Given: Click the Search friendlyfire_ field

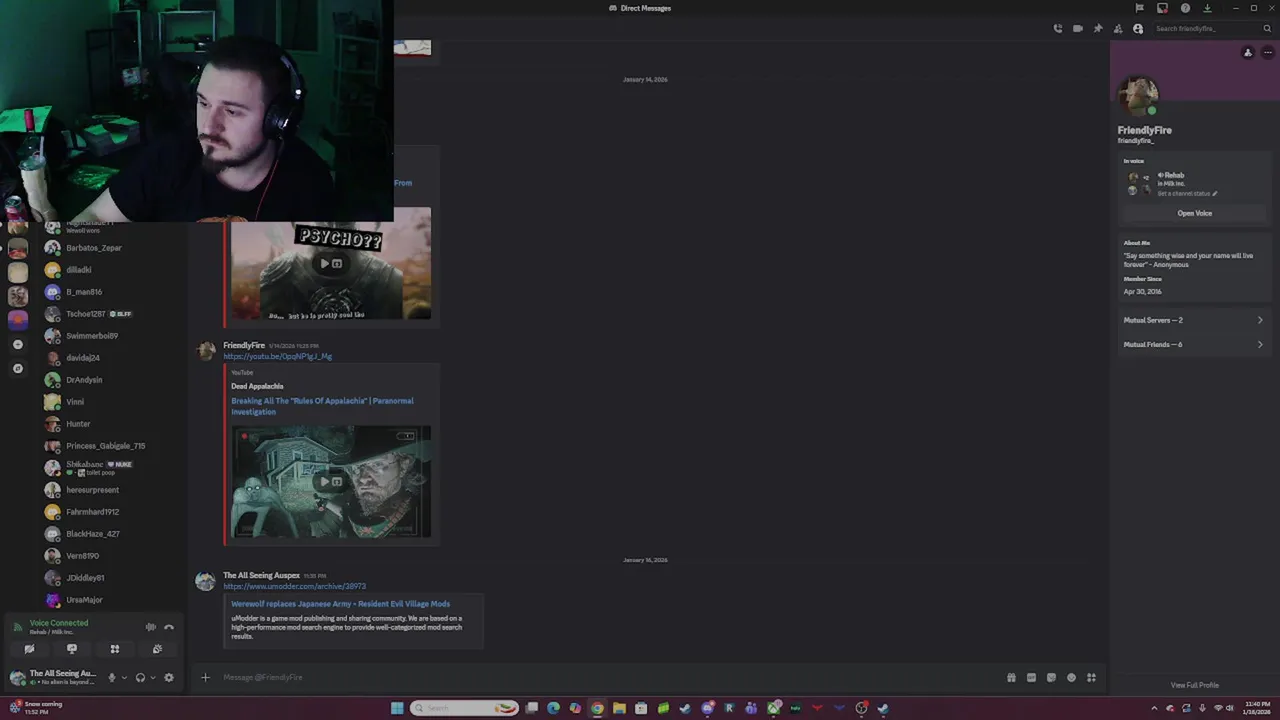Looking at the screenshot, I should tap(1212, 28).
